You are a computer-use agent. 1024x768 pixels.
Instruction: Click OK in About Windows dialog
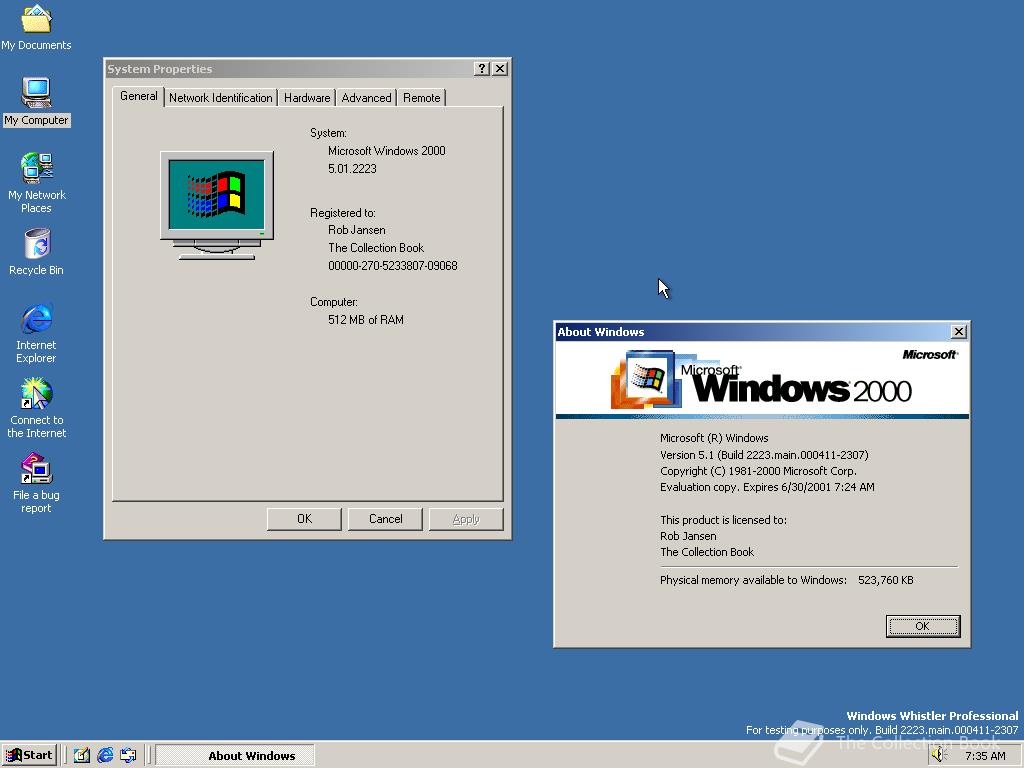(923, 626)
